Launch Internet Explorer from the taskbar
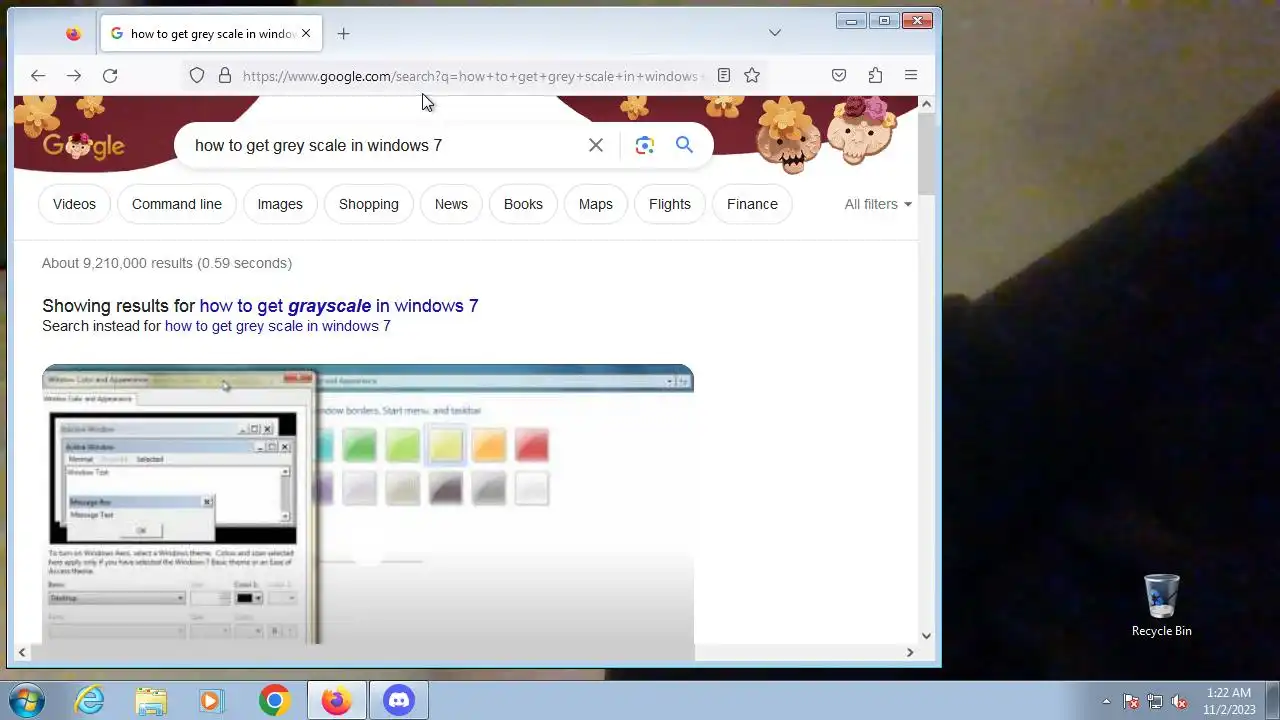This screenshot has width=1280, height=720. click(90, 700)
